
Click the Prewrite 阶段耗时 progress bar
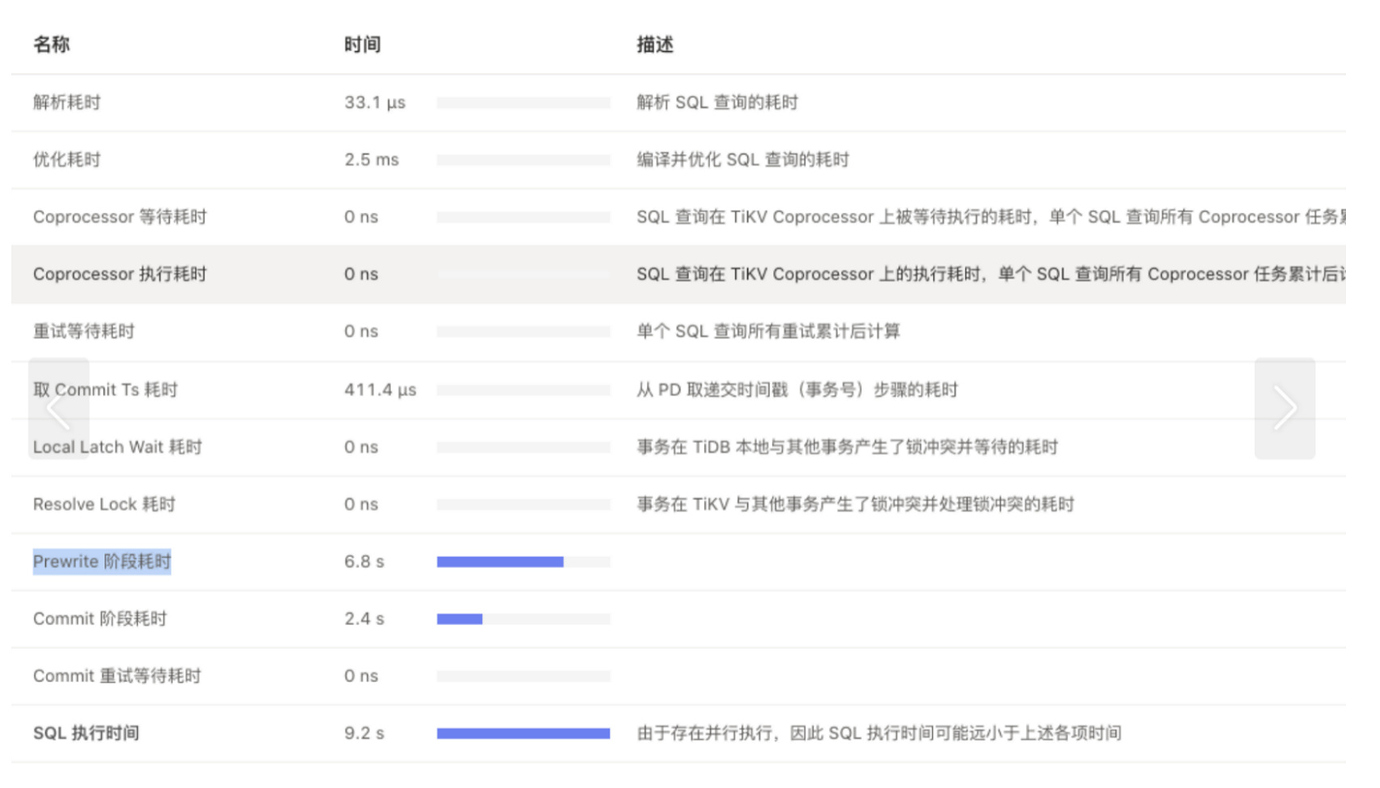coord(523,562)
